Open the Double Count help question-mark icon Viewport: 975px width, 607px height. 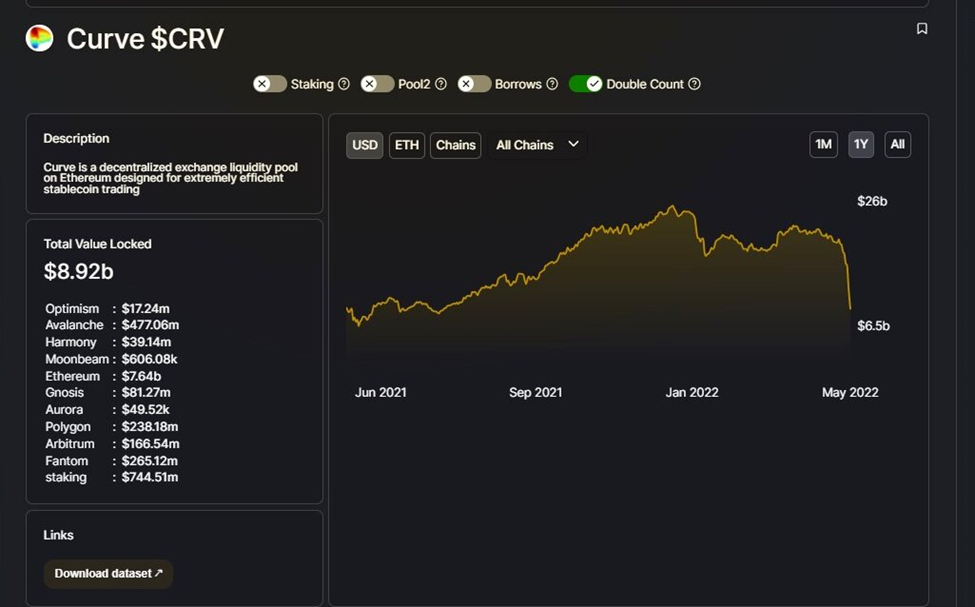(x=695, y=84)
